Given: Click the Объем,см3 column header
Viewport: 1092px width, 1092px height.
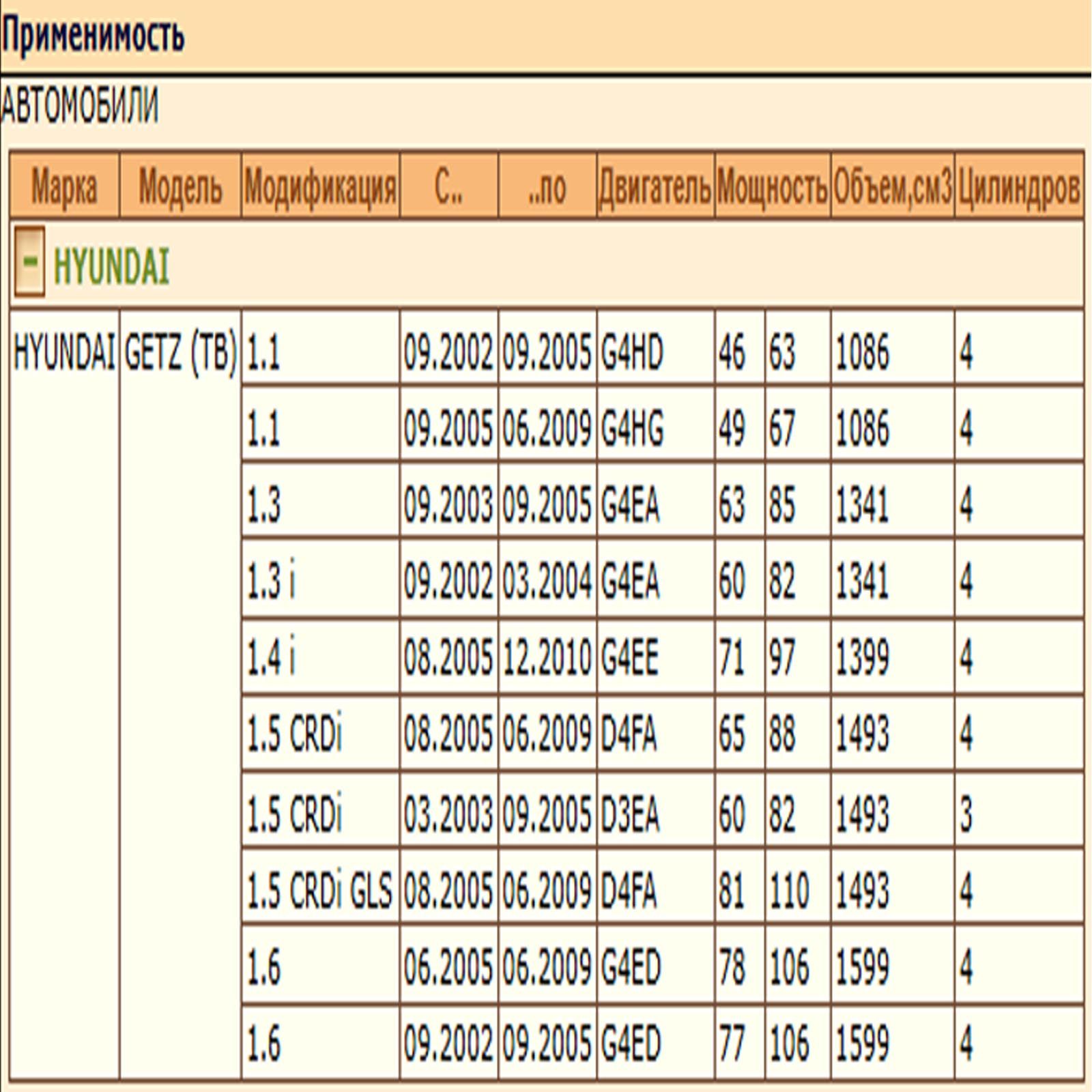Looking at the screenshot, I should 892,186.
